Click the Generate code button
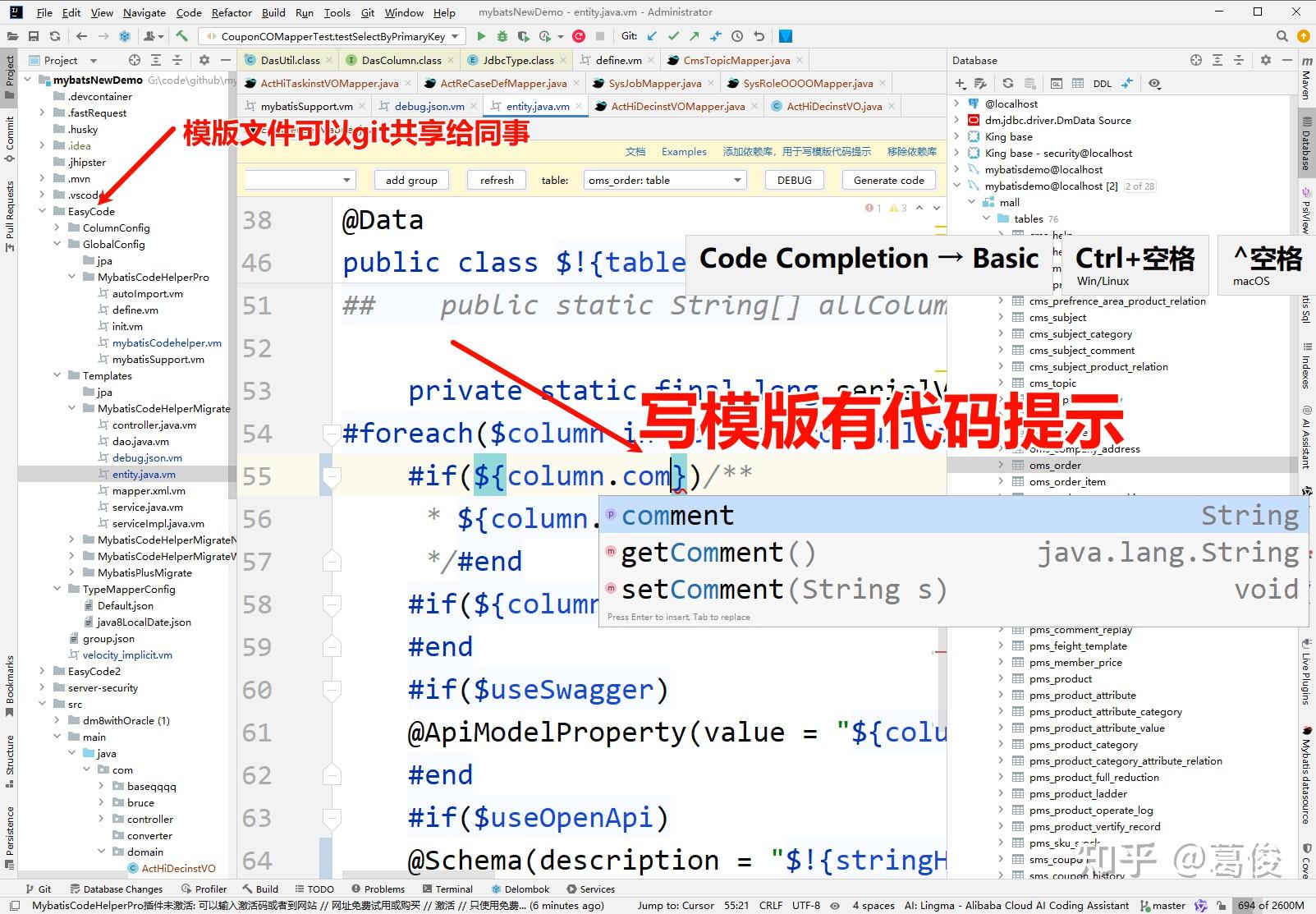1316x914 pixels. click(887, 180)
